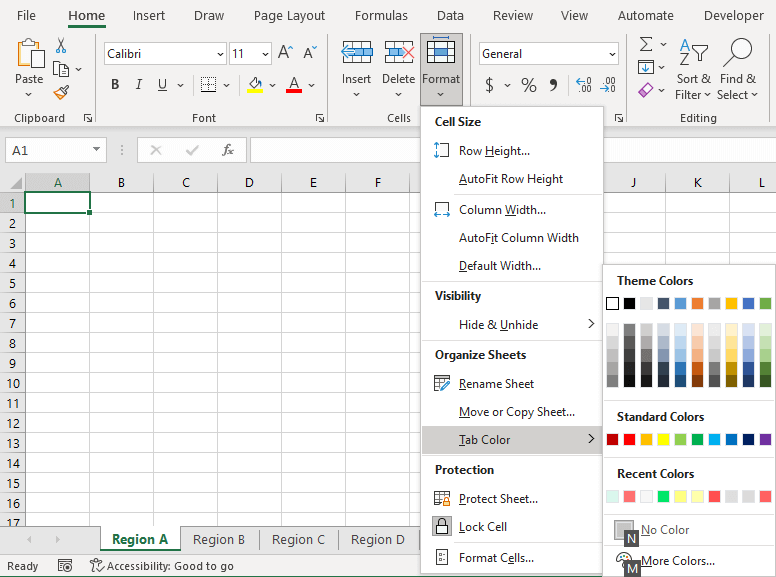776x577 pixels.
Task: Apply the red font color A
Action: pyautogui.click(x=294, y=85)
